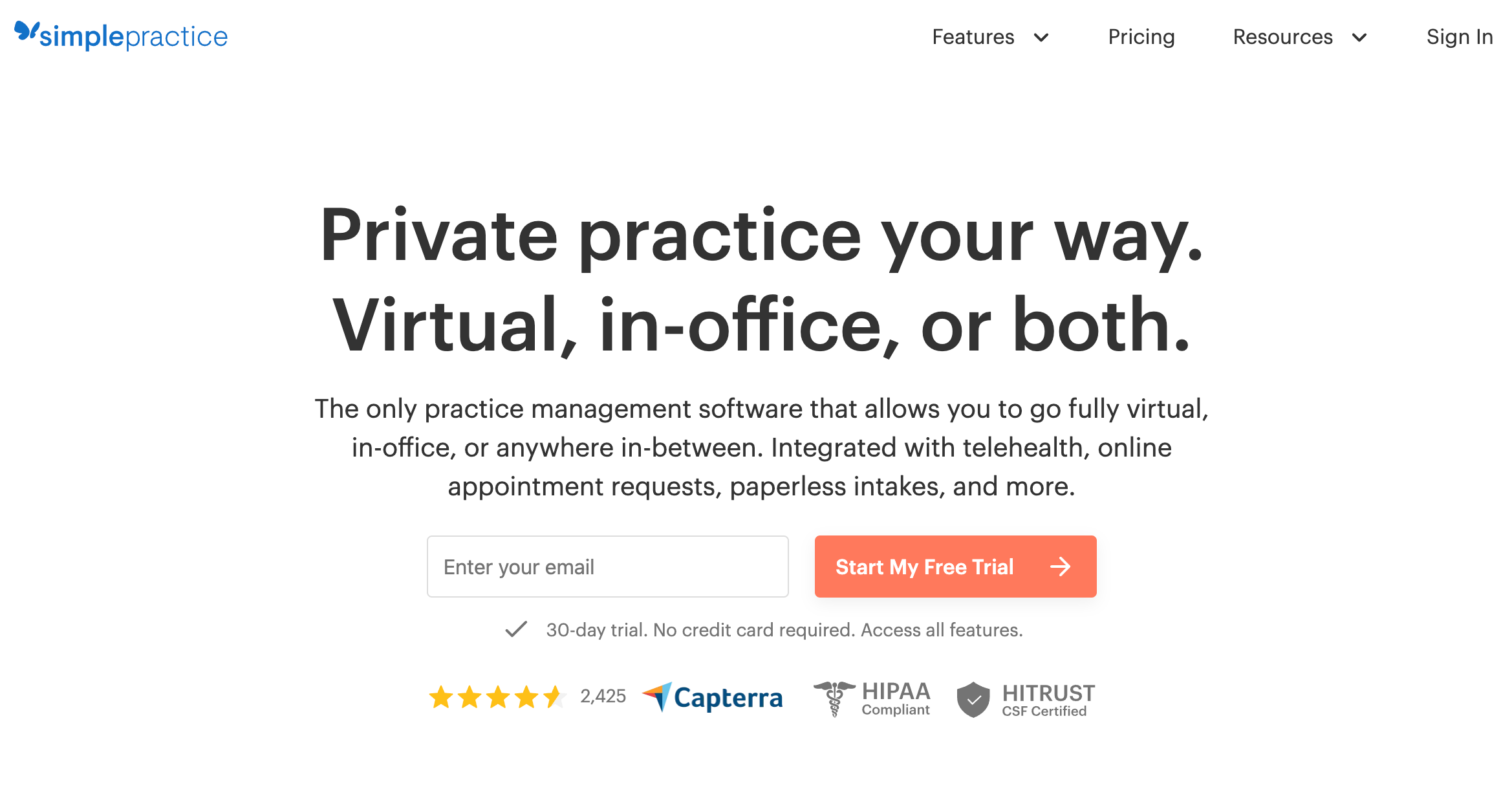1512x789 pixels.
Task: Click the arrow icon on free trial button
Action: pos(1062,566)
